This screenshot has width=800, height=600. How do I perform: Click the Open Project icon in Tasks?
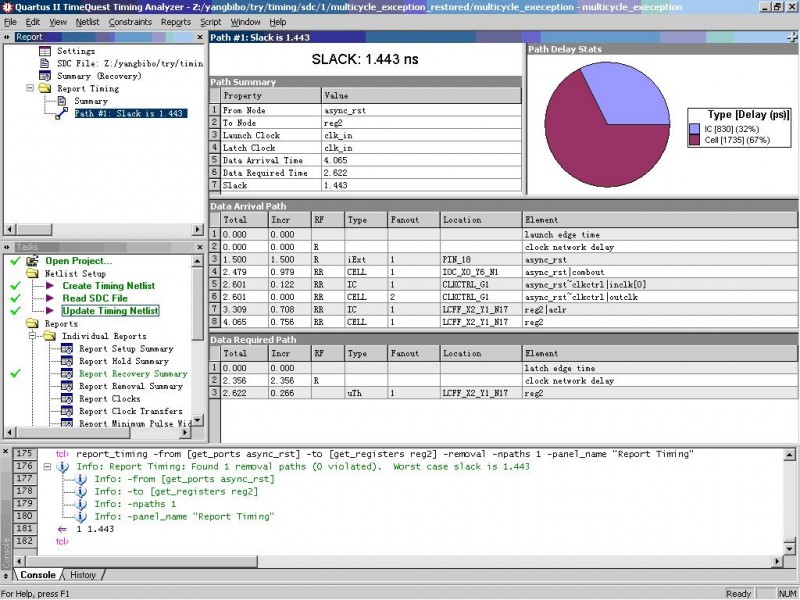pos(33,261)
